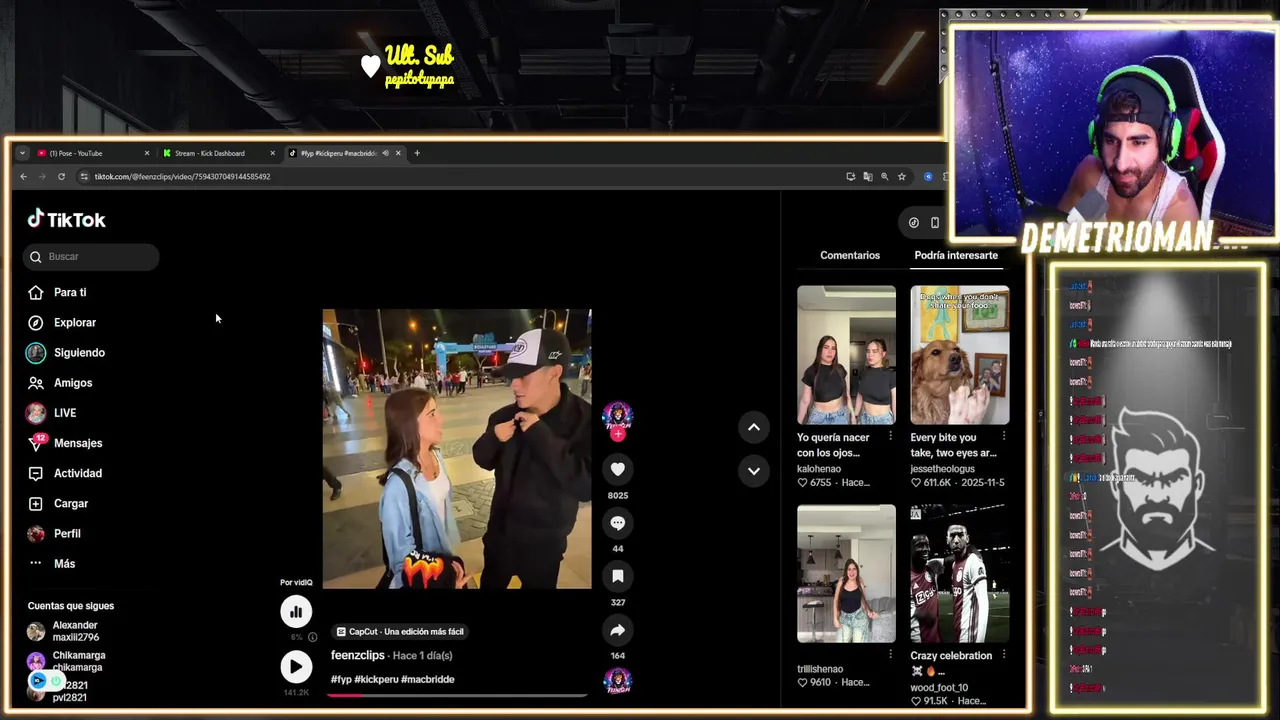Mute the TikTok tab audio icon
Viewport: 1280px width, 720px height.
tap(385, 153)
